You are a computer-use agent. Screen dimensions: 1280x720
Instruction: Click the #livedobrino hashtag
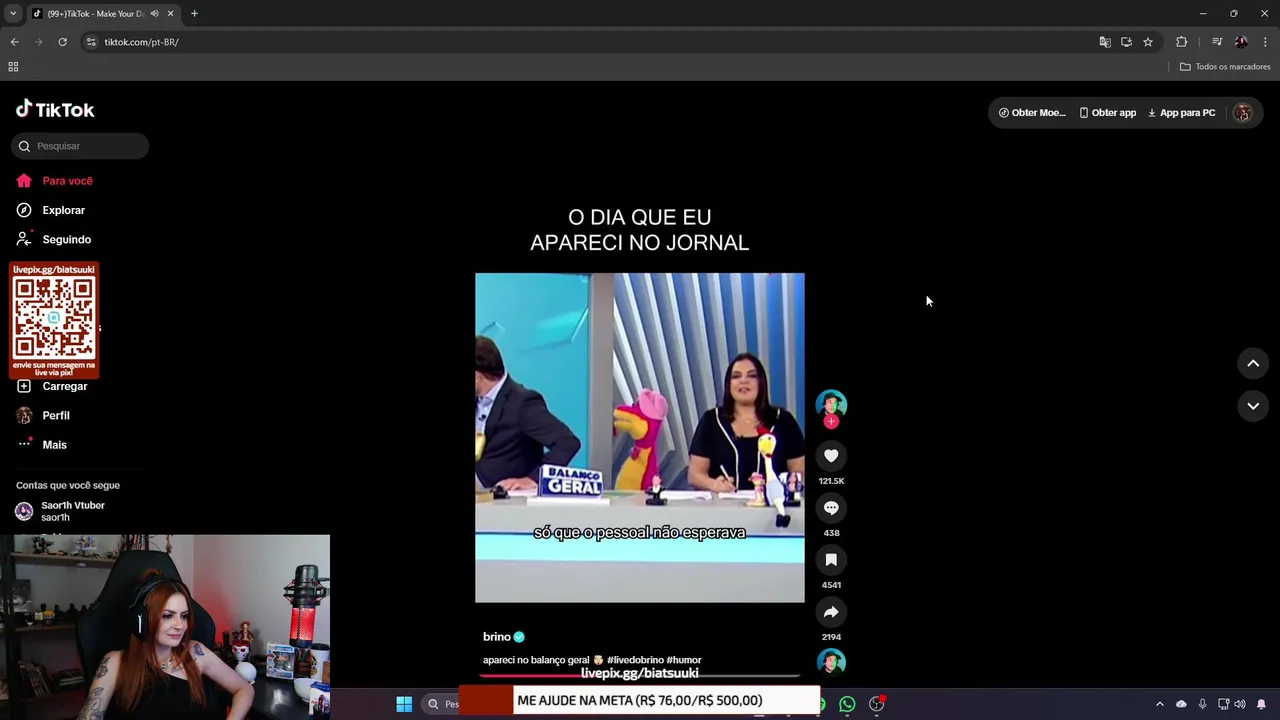[635, 660]
